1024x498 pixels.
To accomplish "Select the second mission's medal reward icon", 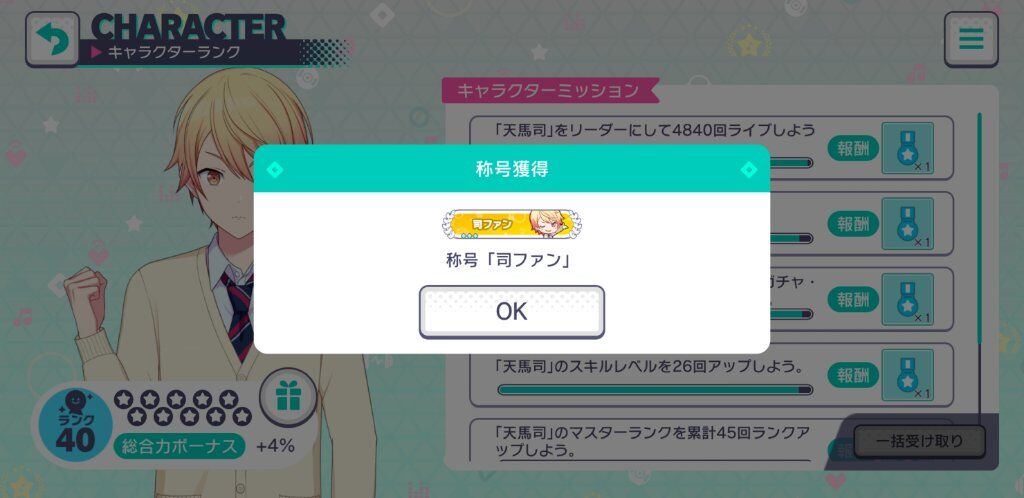I will (x=907, y=224).
